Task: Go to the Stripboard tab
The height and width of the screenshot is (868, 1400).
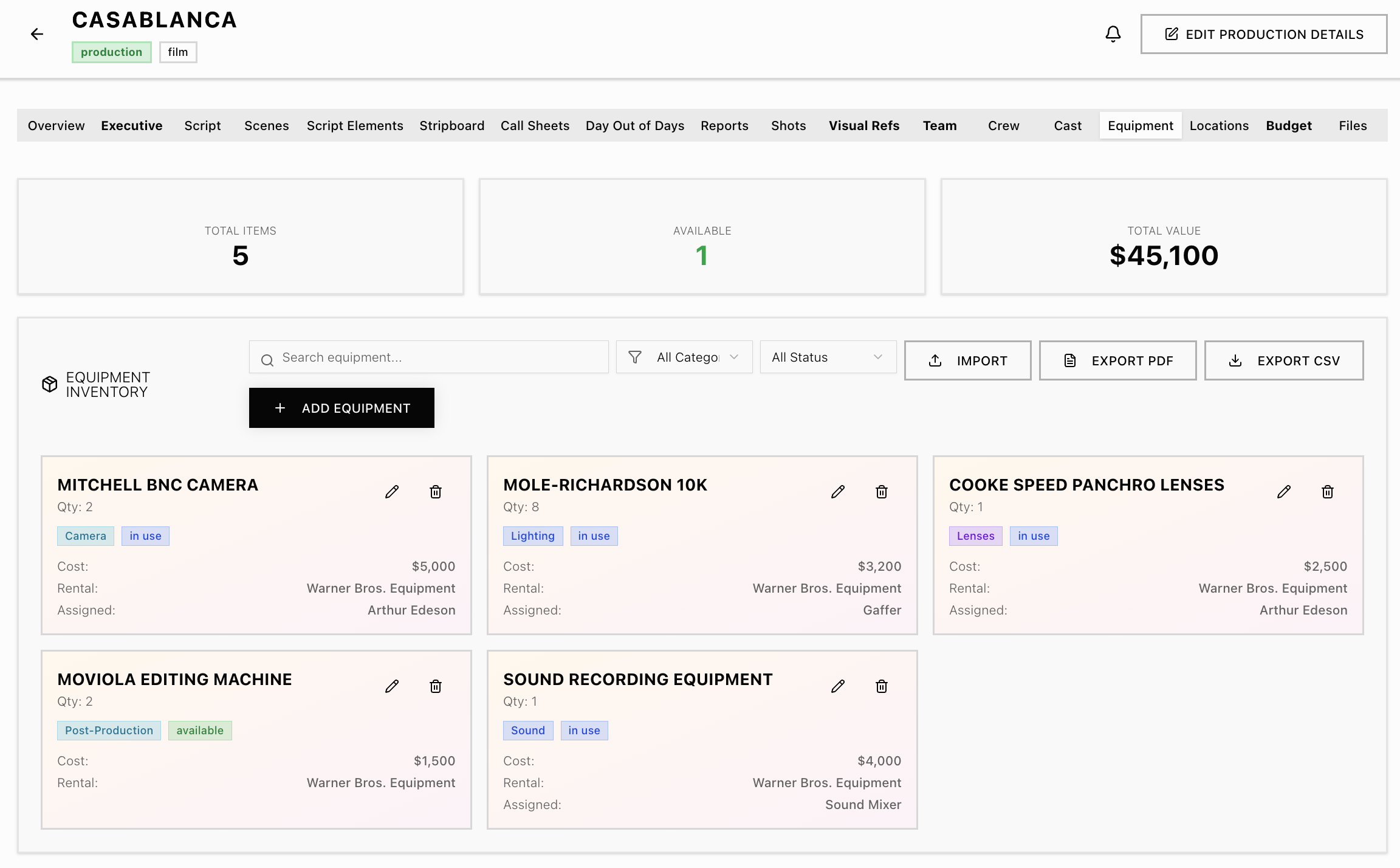Action: [x=451, y=126]
